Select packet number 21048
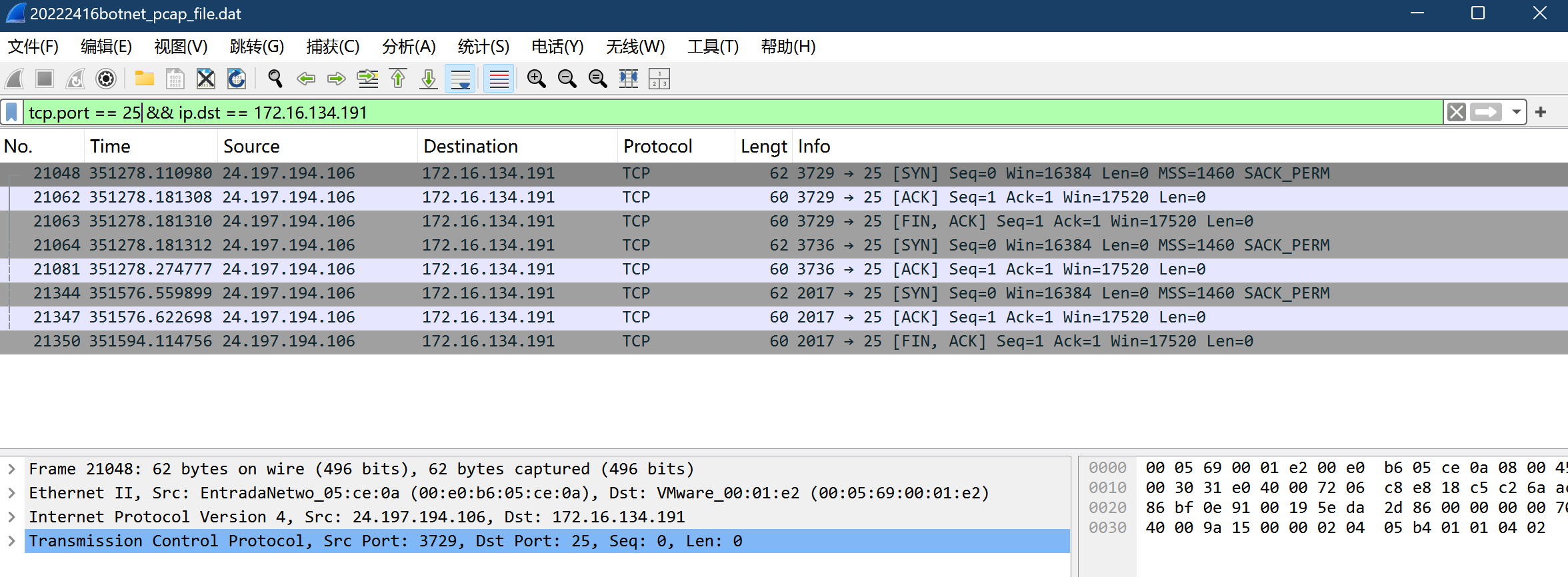The image size is (1568, 577). click(x=784, y=173)
